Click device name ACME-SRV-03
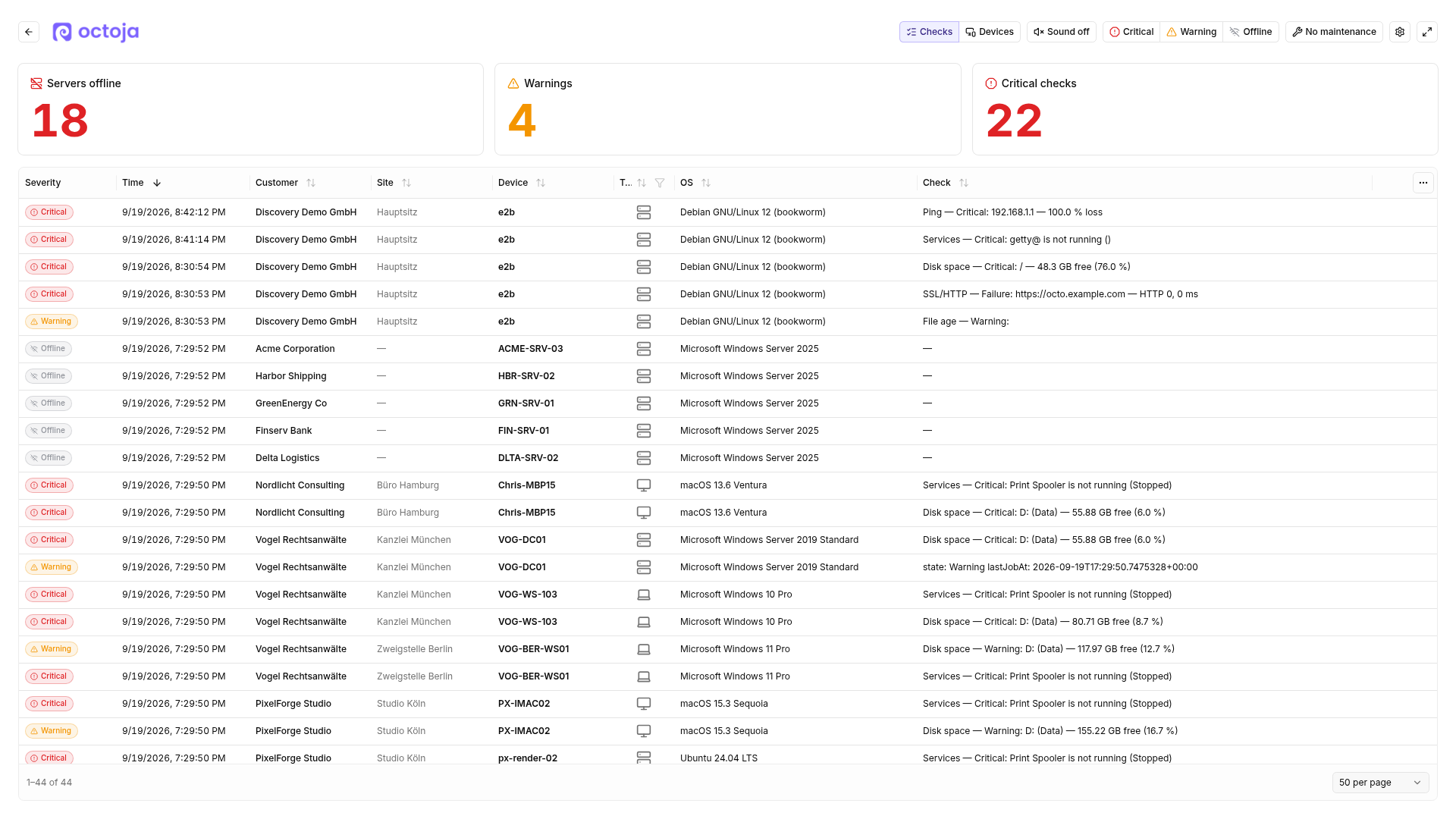This screenshot has width=1456, height=819. [530, 349]
